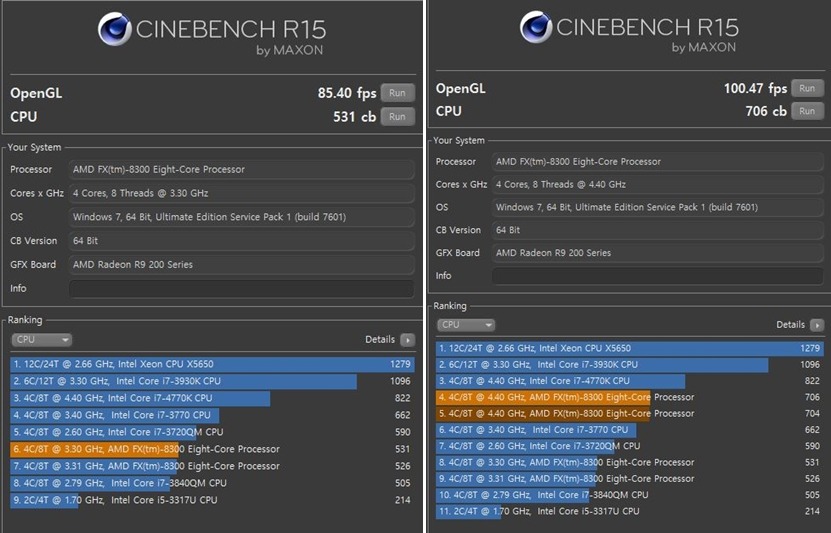This screenshot has width=831, height=533.
Task: Click CB Version '64 Bit' field in right window
Action: click(658, 230)
